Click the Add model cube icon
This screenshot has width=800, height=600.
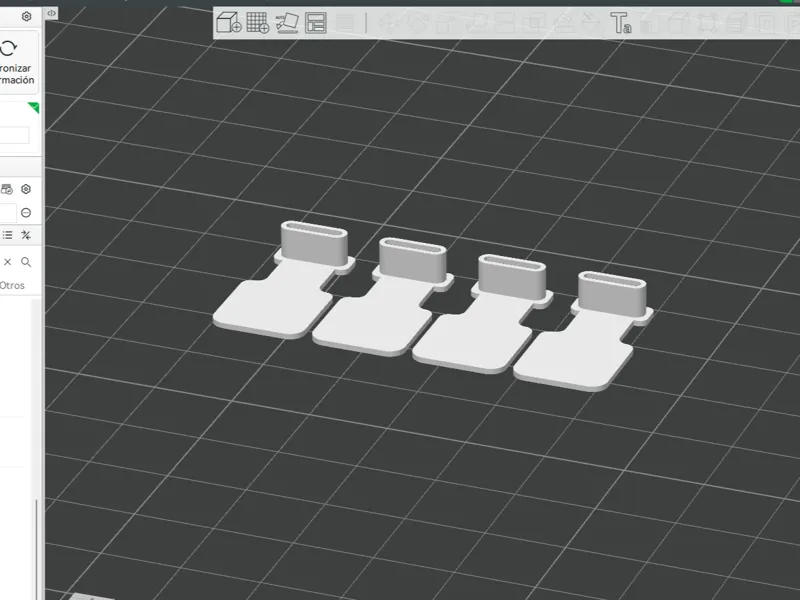tap(229, 23)
